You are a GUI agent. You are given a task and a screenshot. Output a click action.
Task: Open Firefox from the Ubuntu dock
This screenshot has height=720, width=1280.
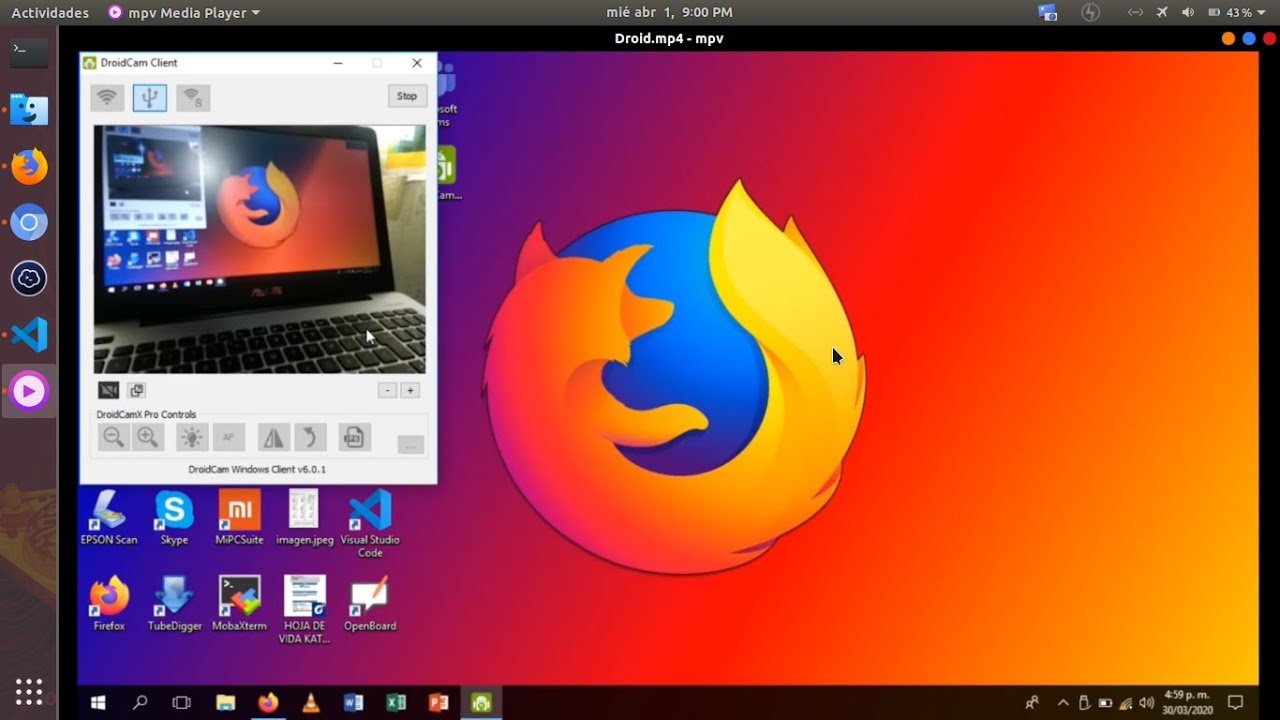click(29, 166)
